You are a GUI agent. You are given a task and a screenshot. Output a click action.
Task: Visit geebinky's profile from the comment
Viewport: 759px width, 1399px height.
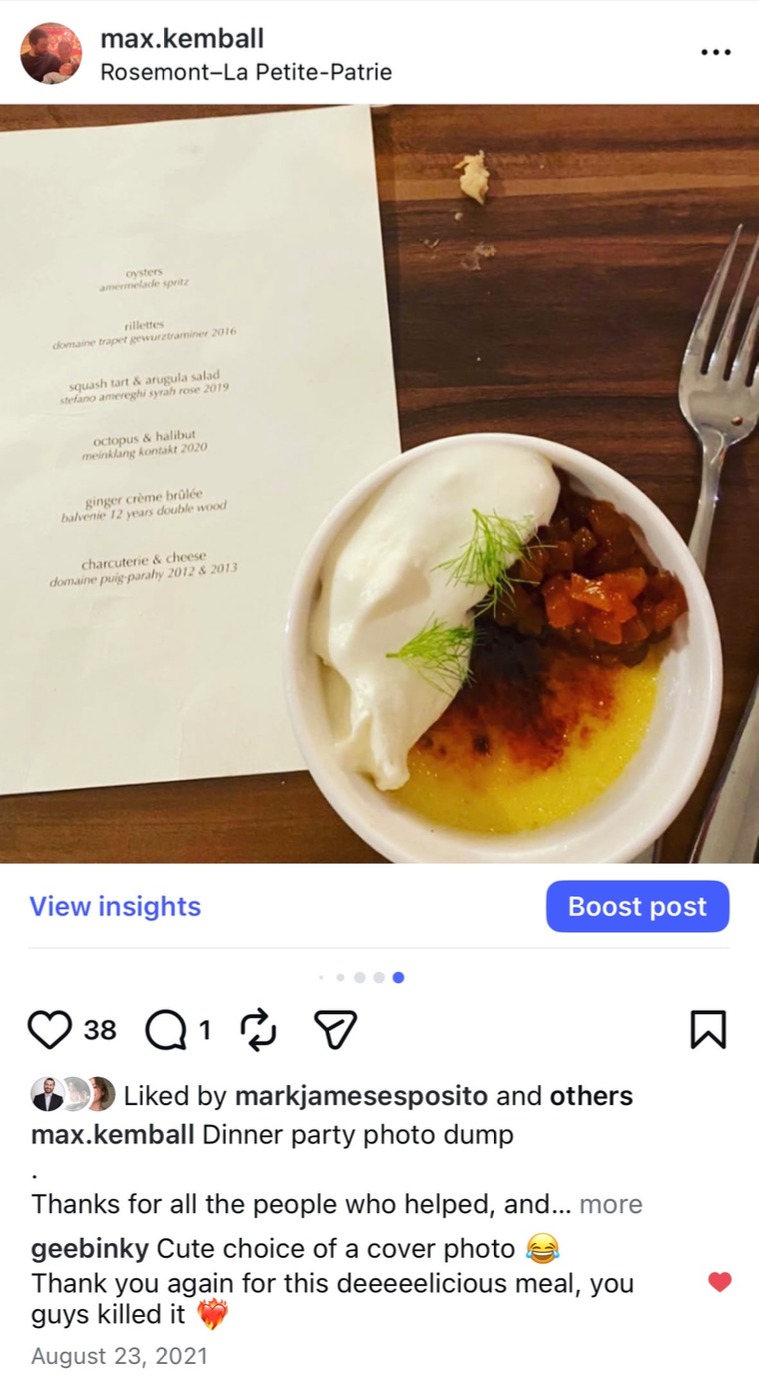(90, 1249)
